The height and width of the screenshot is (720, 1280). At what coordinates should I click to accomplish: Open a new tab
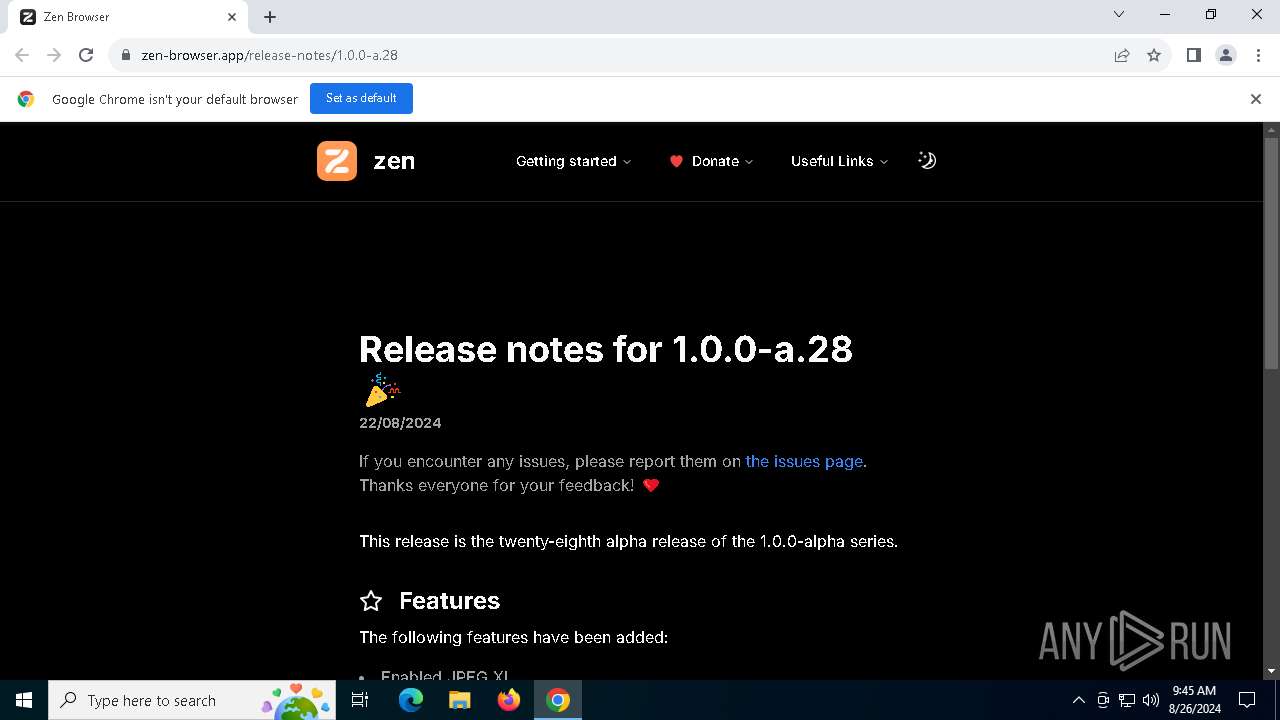270,17
